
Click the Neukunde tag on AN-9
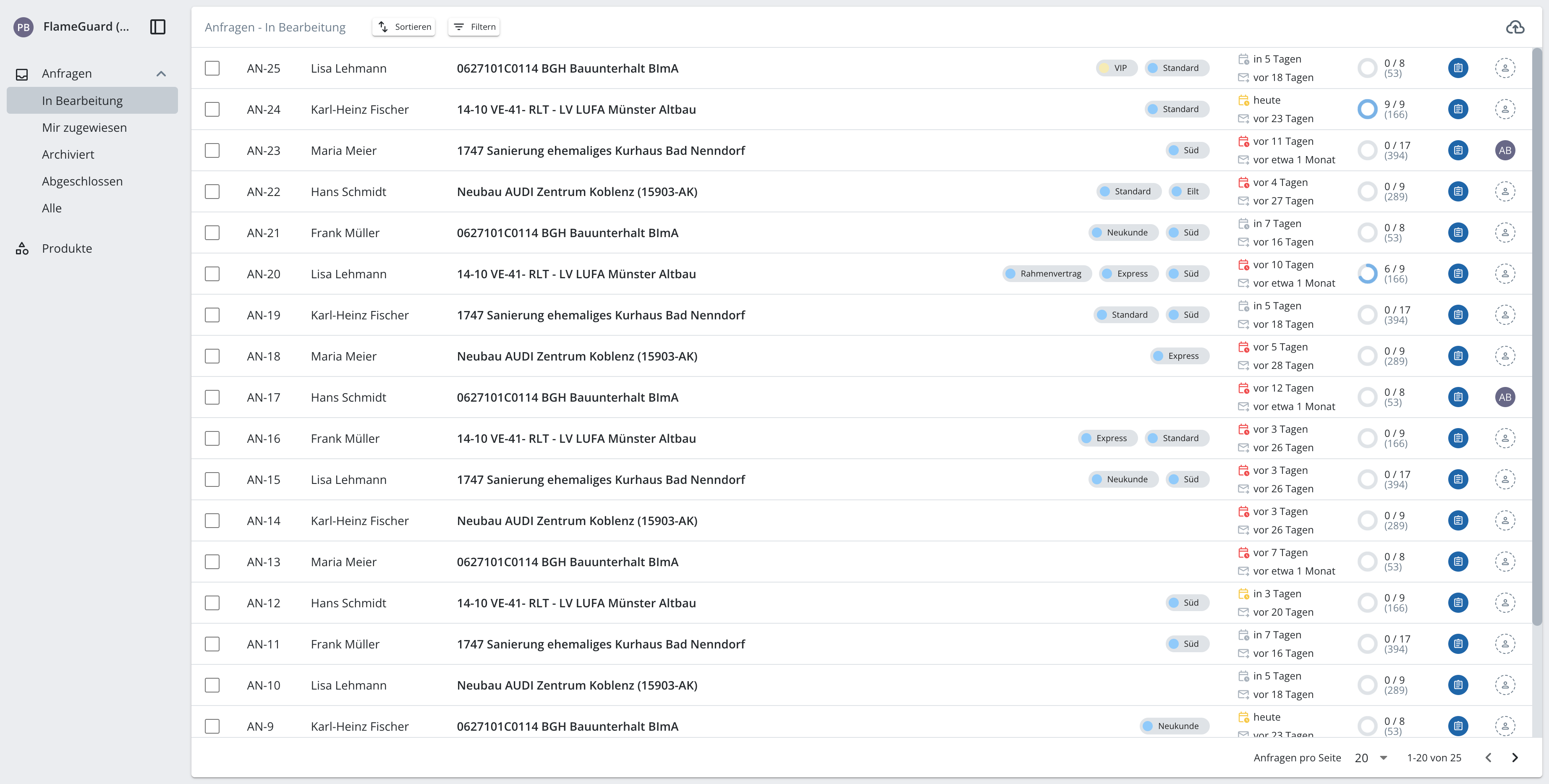click(x=1174, y=726)
